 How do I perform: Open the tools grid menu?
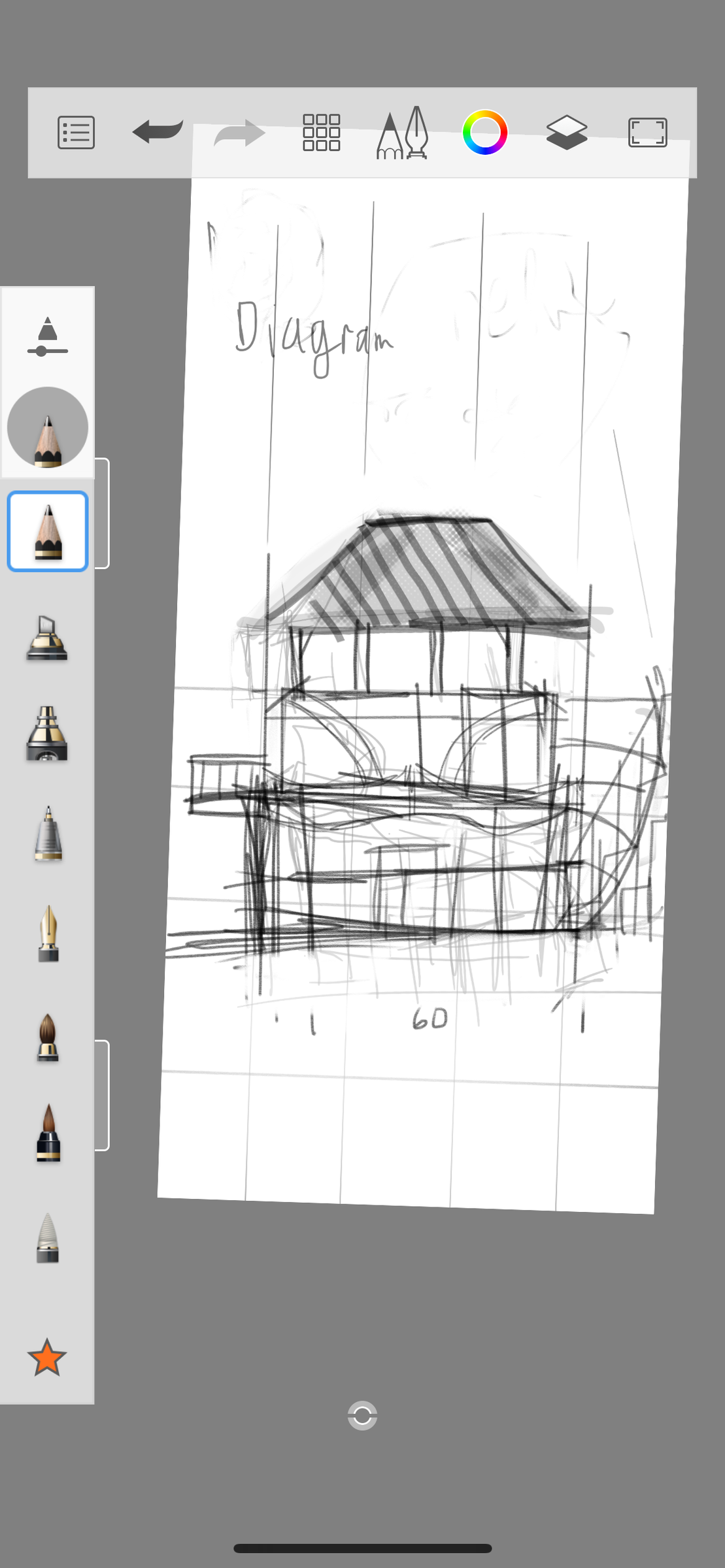coord(322,133)
